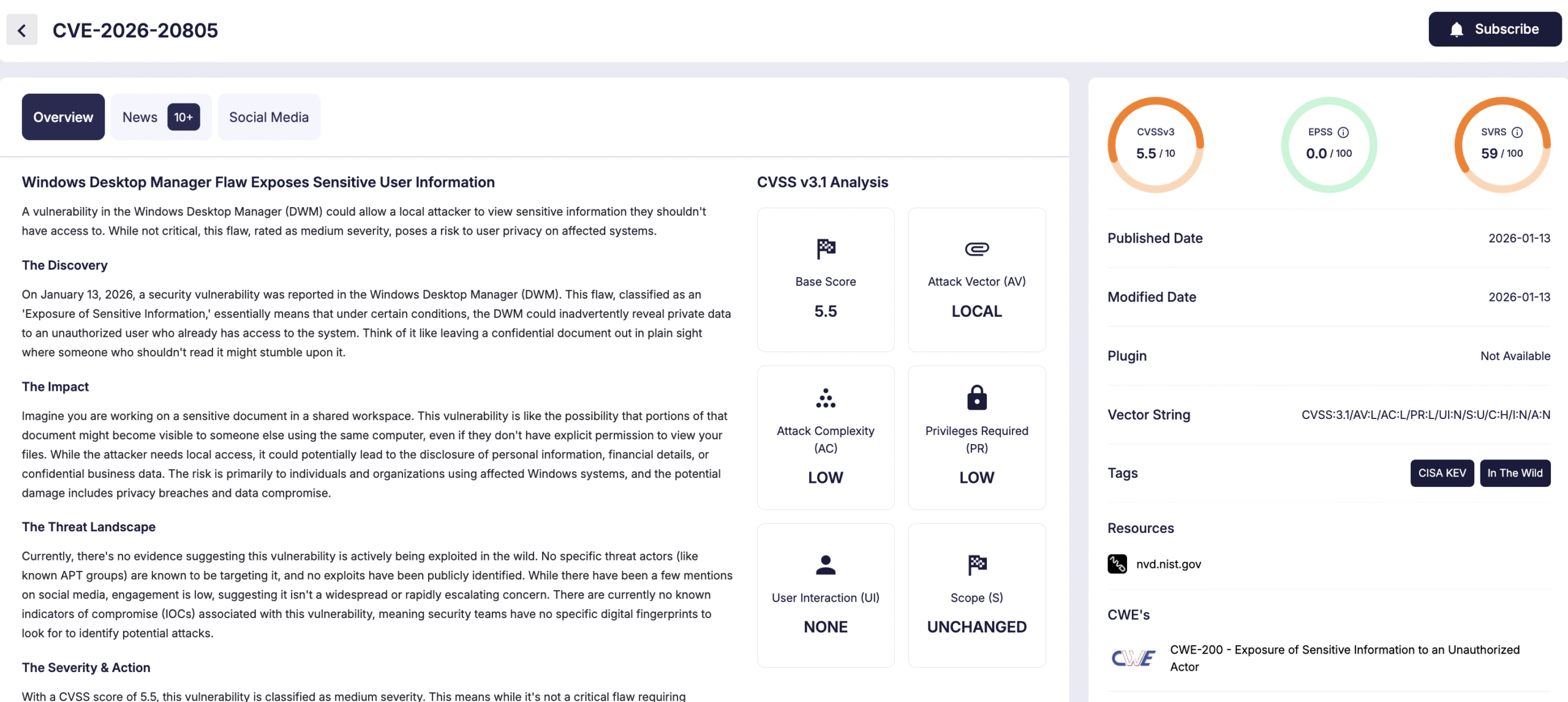Click the EPSS 0.0 score gauge
The height and width of the screenshot is (702, 1568).
pos(1329,145)
